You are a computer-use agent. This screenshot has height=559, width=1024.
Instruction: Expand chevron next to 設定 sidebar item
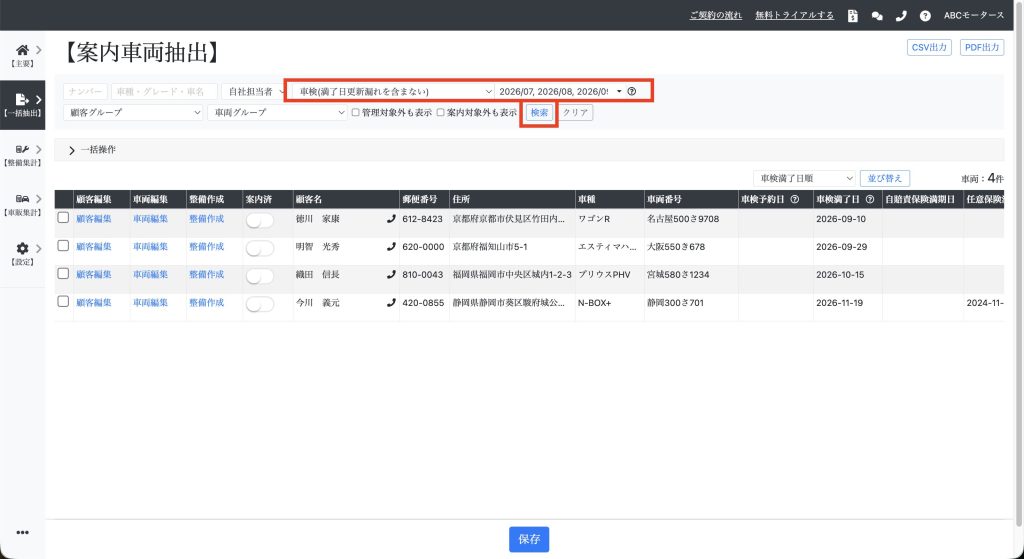(39, 248)
